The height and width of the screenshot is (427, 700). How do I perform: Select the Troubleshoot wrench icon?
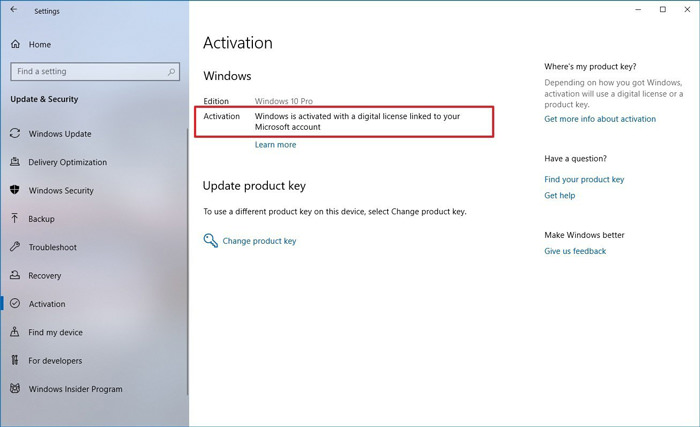click(16, 247)
